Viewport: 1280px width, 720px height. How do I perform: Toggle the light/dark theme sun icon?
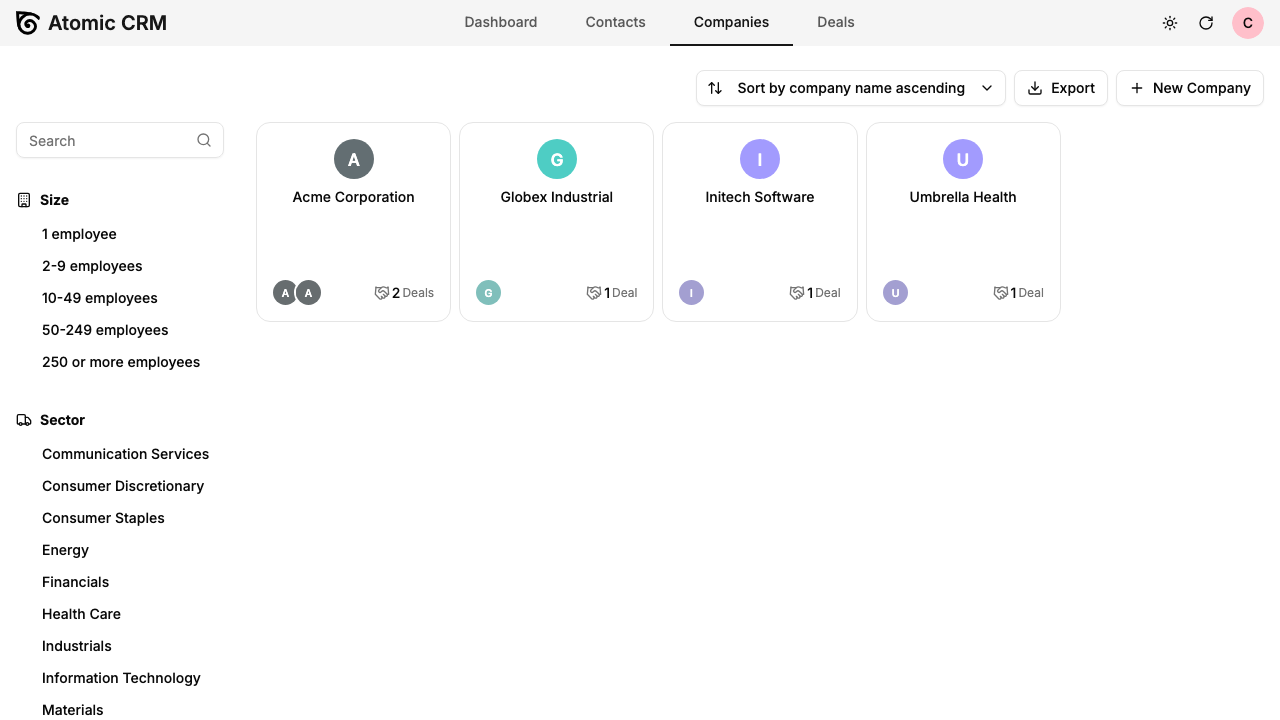[1170, 23]
